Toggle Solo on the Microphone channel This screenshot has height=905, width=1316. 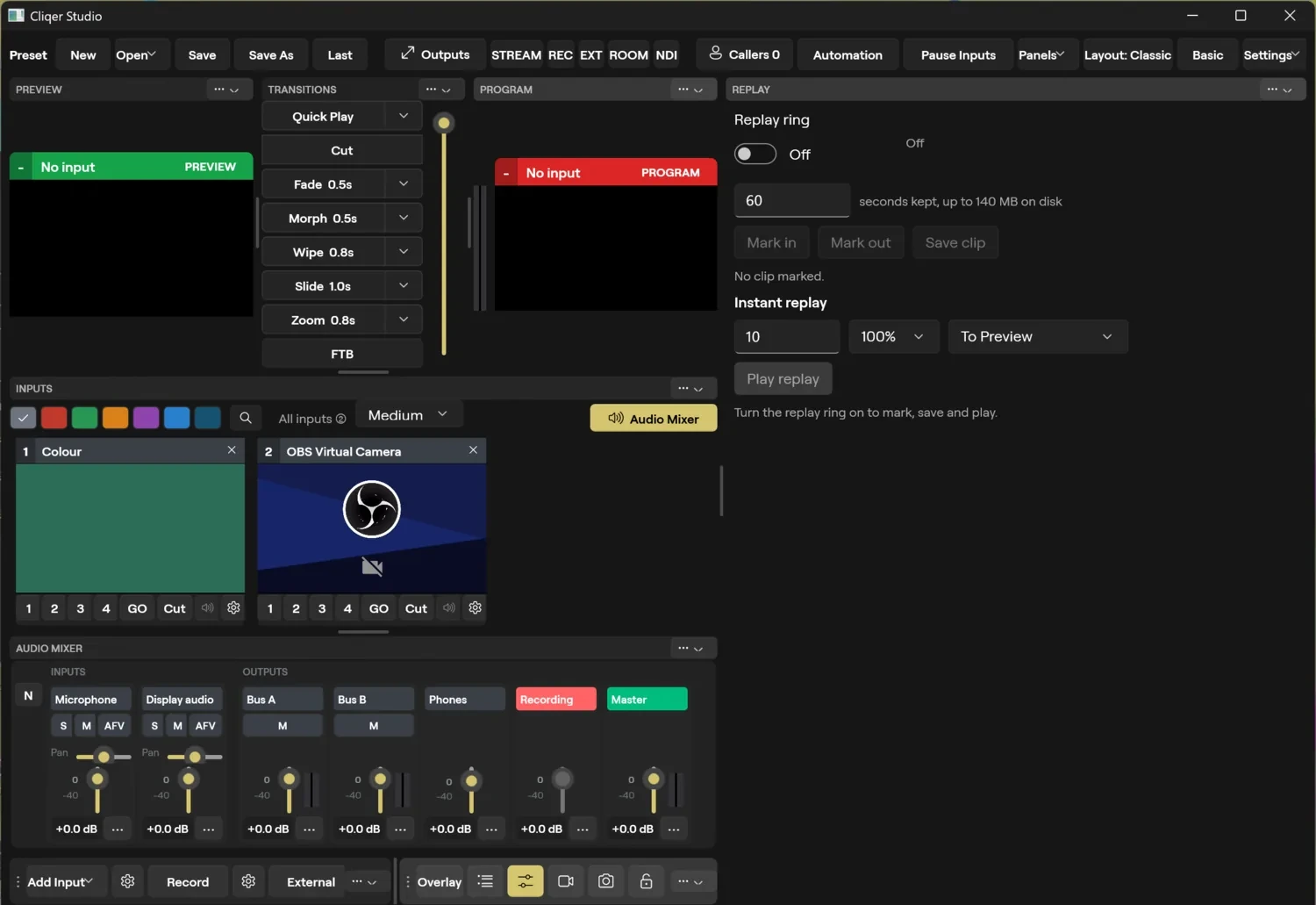[63, 726]
